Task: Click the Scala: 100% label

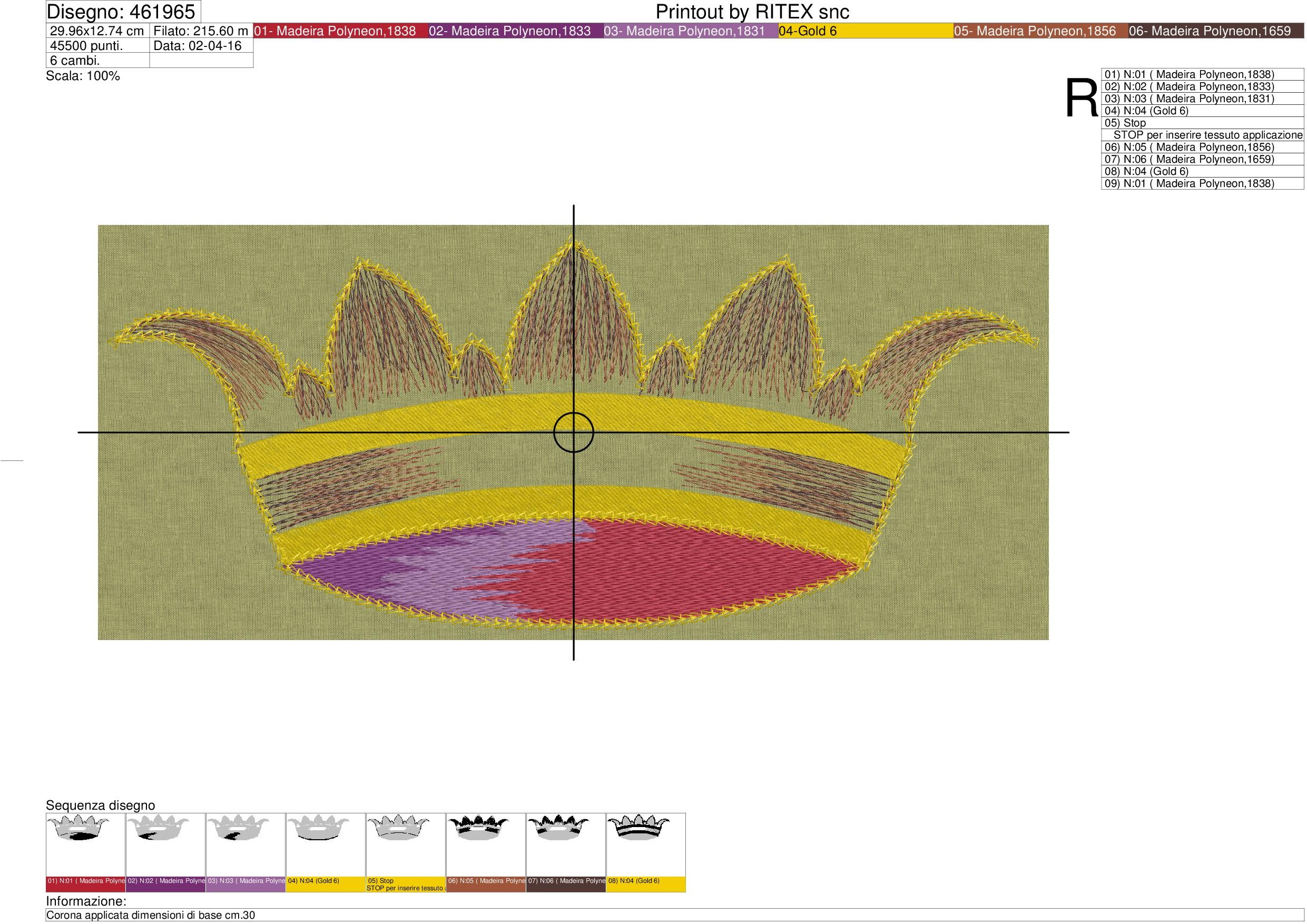Action: point(83,76)
